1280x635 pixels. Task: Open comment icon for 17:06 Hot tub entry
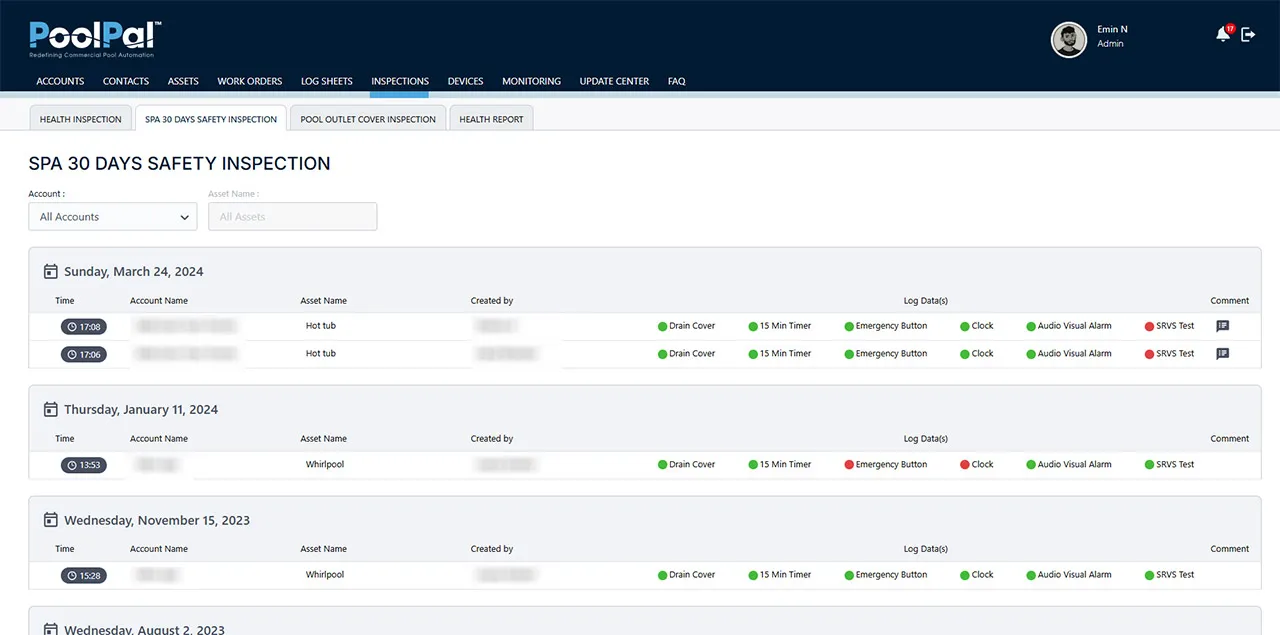click(1222, 354)
